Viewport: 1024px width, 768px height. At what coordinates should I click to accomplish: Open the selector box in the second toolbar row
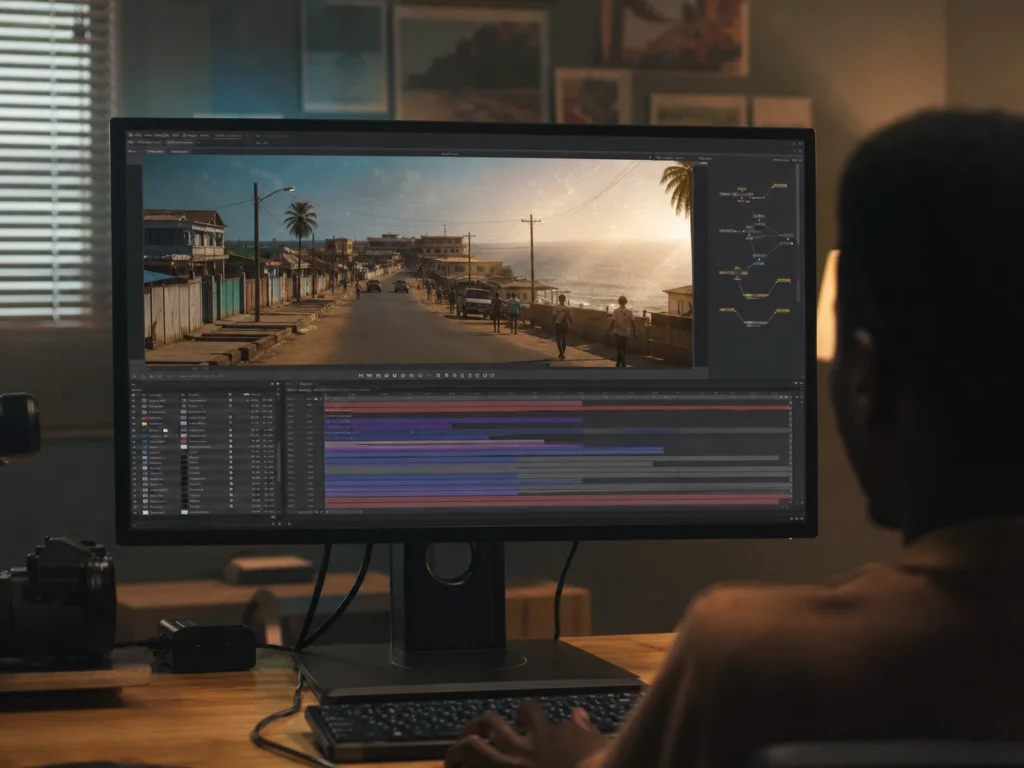[x=180, y=142]
